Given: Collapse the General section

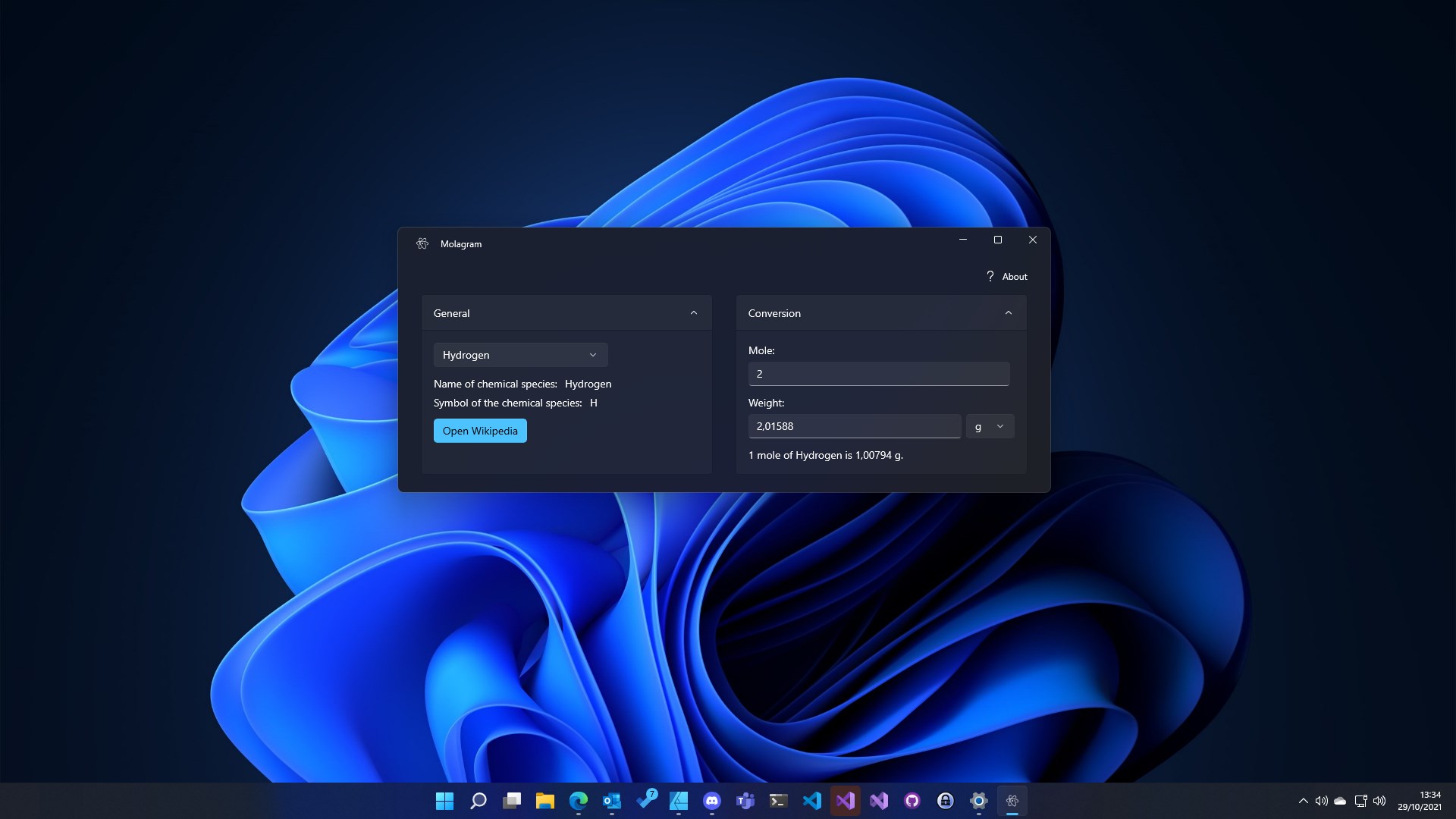Looking at the screenshot, I should pyautogui.click(x=693, y=313).
